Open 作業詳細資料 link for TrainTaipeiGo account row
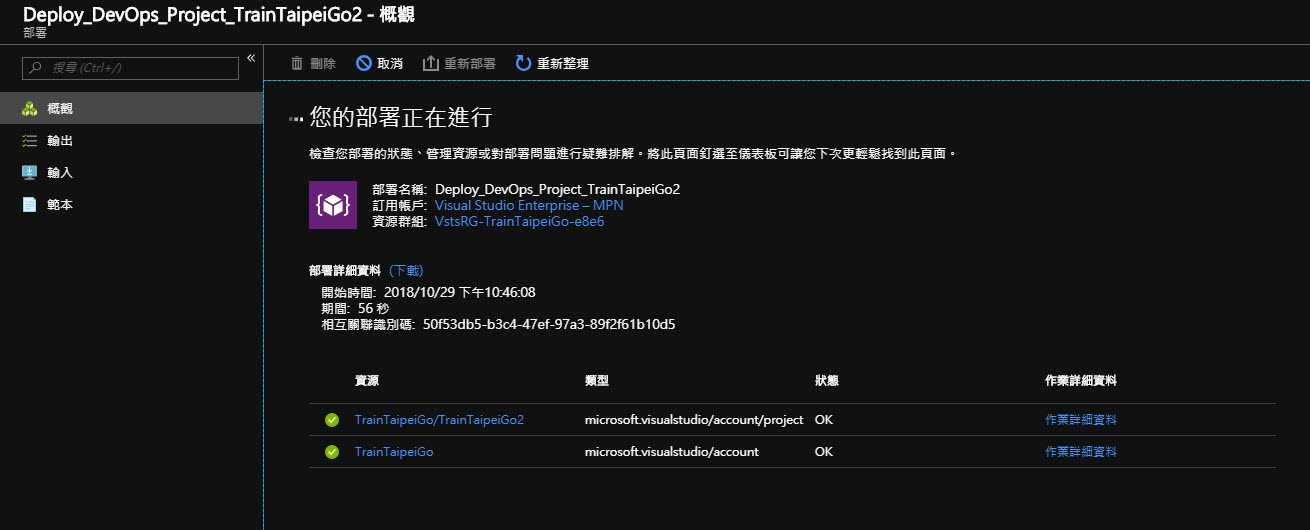Image resolution: width=1310 pixels, height=530 pixels. (x=1081, y=452)
